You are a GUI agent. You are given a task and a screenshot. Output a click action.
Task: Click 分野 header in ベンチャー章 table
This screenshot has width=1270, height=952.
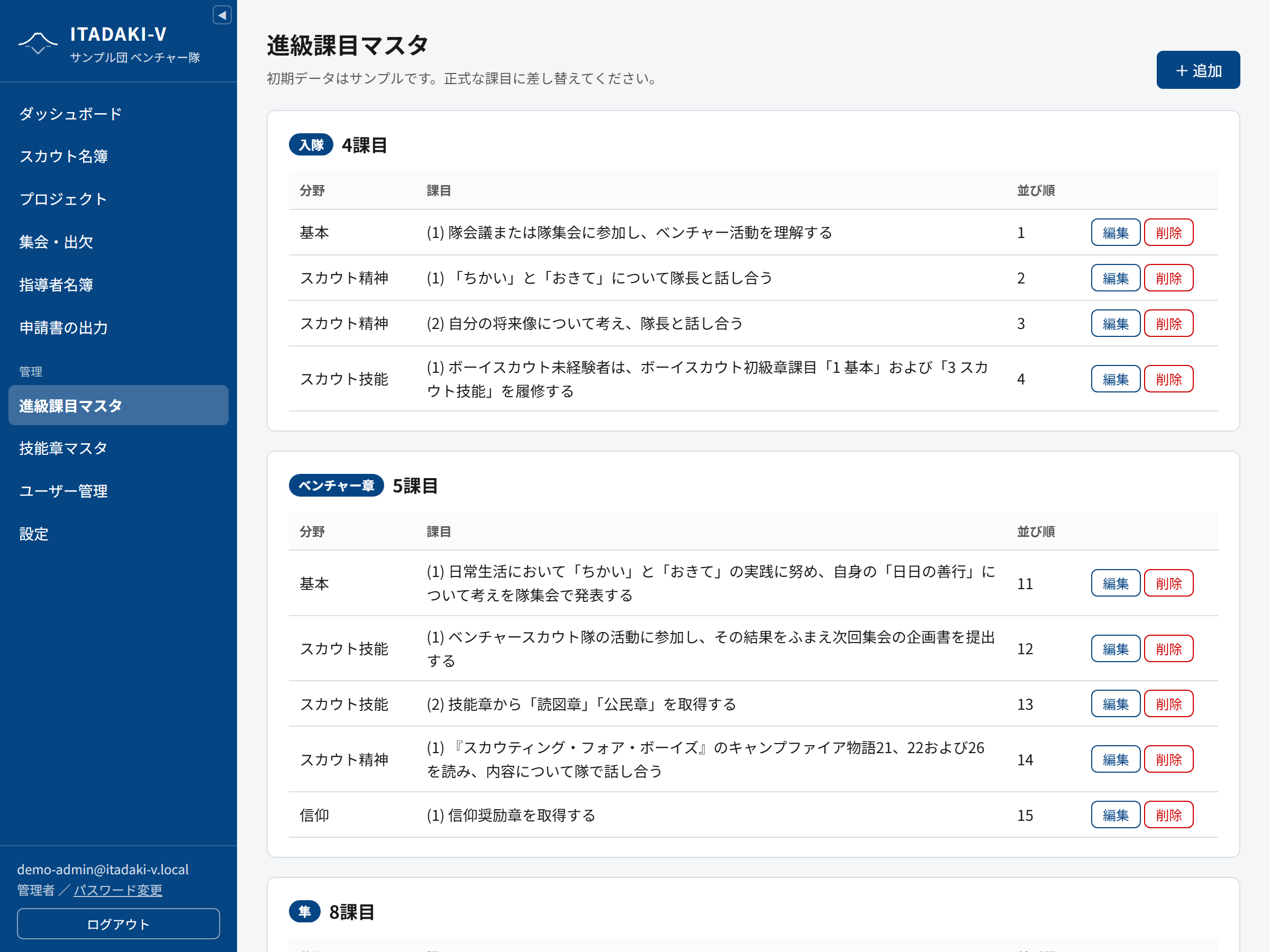pos(312,532)
